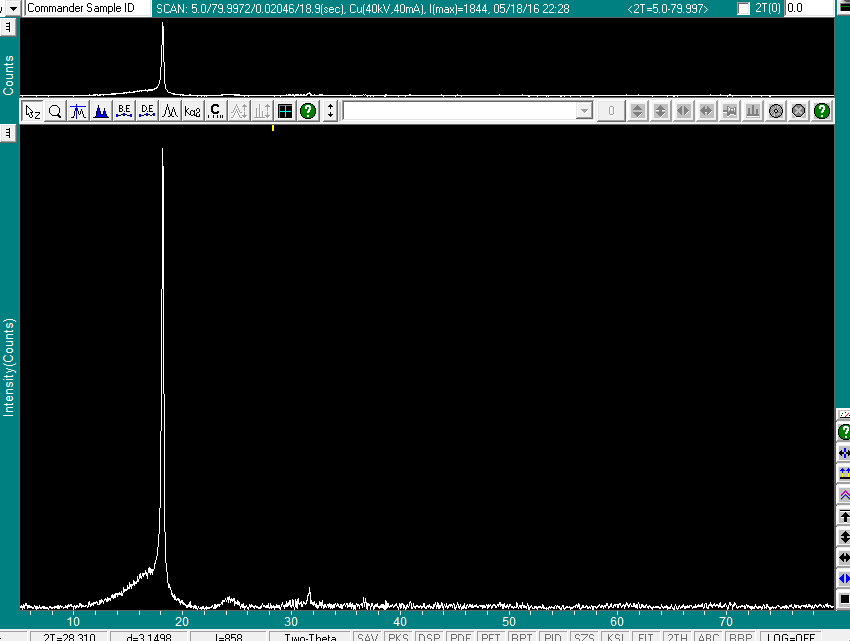Click the Ka2 stripping icon
This screenshot has height=641, width=850.
pyautogui.click(x=192, y=111)
